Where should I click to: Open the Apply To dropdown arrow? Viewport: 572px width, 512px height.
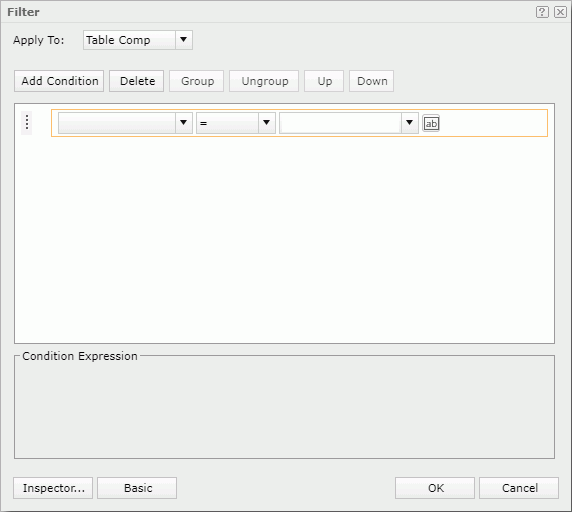point(183,40)
